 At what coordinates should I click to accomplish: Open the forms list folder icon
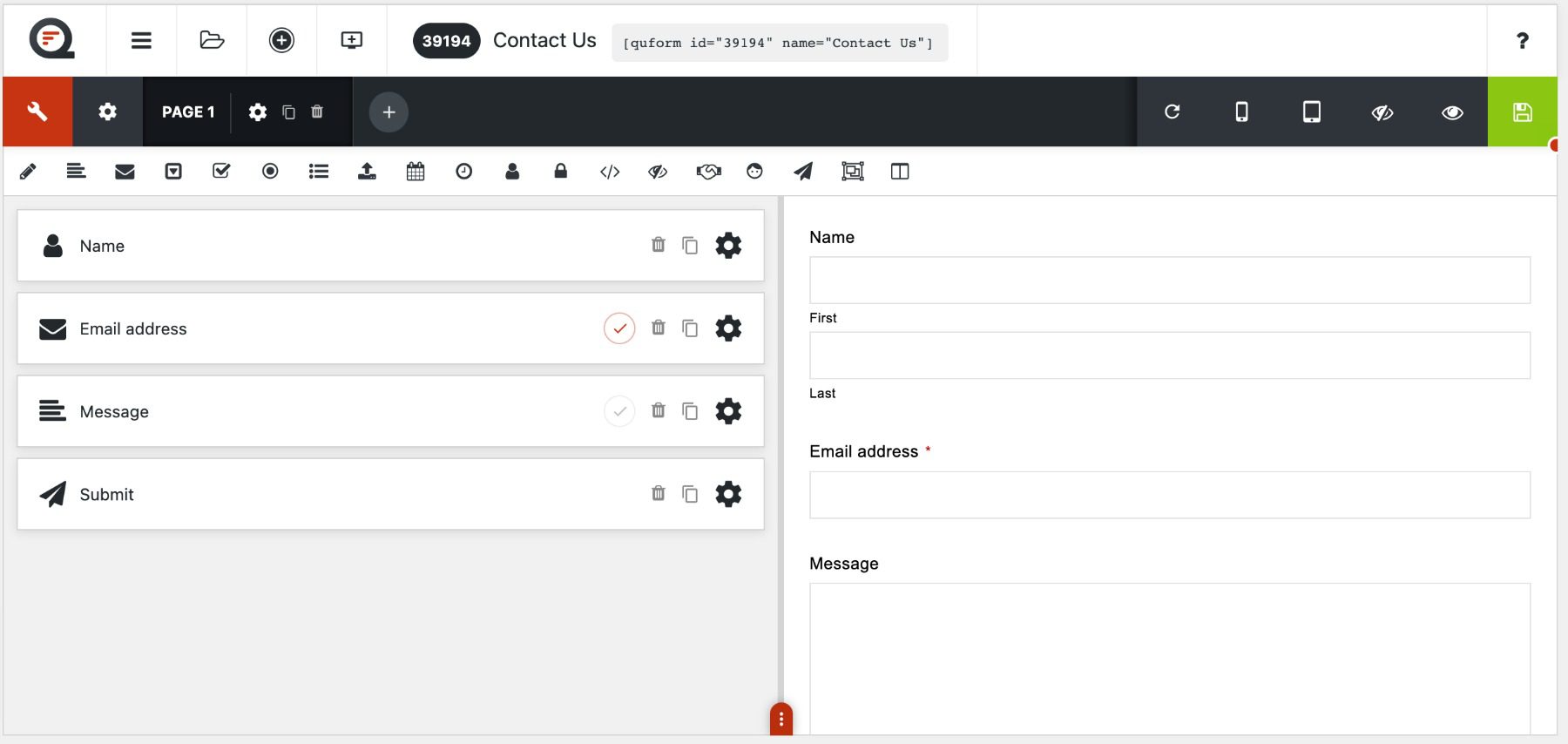coord(212,40)
